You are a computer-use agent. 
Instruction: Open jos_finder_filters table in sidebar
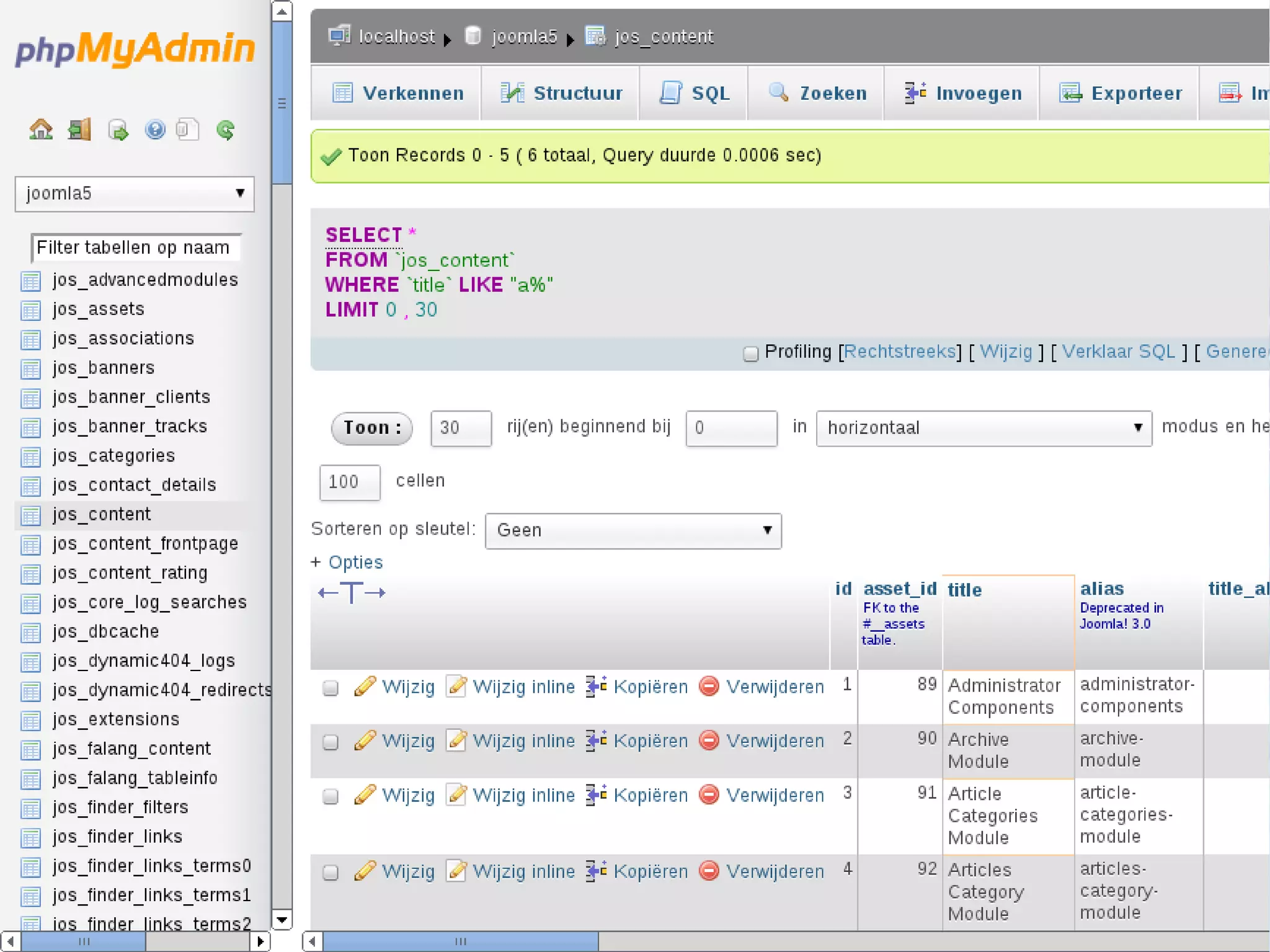coord(120,807)
